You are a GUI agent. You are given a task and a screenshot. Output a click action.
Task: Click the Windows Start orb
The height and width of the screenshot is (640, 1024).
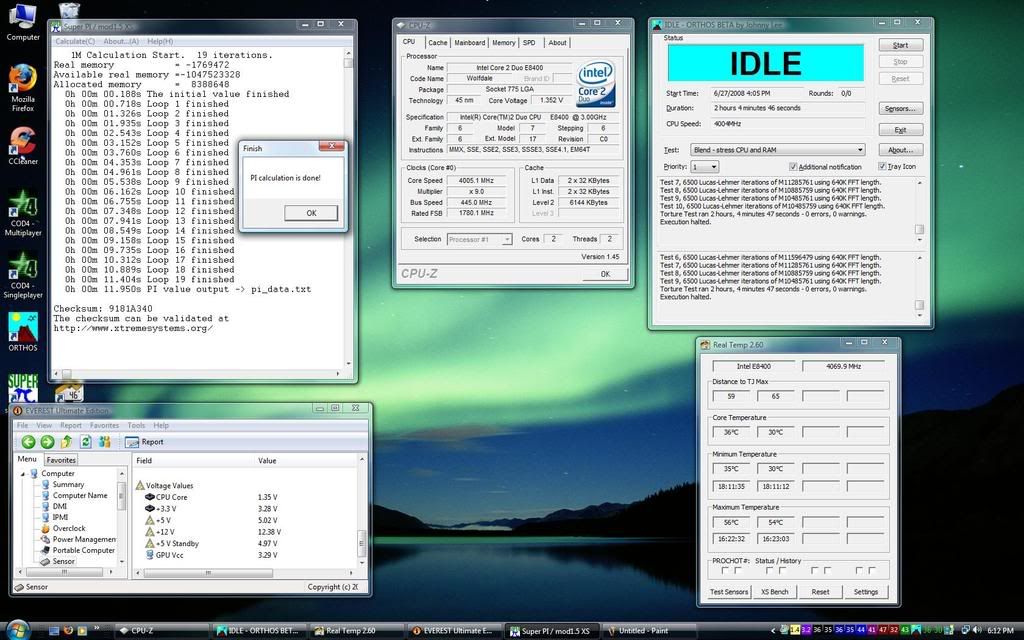tap(16, 629)
